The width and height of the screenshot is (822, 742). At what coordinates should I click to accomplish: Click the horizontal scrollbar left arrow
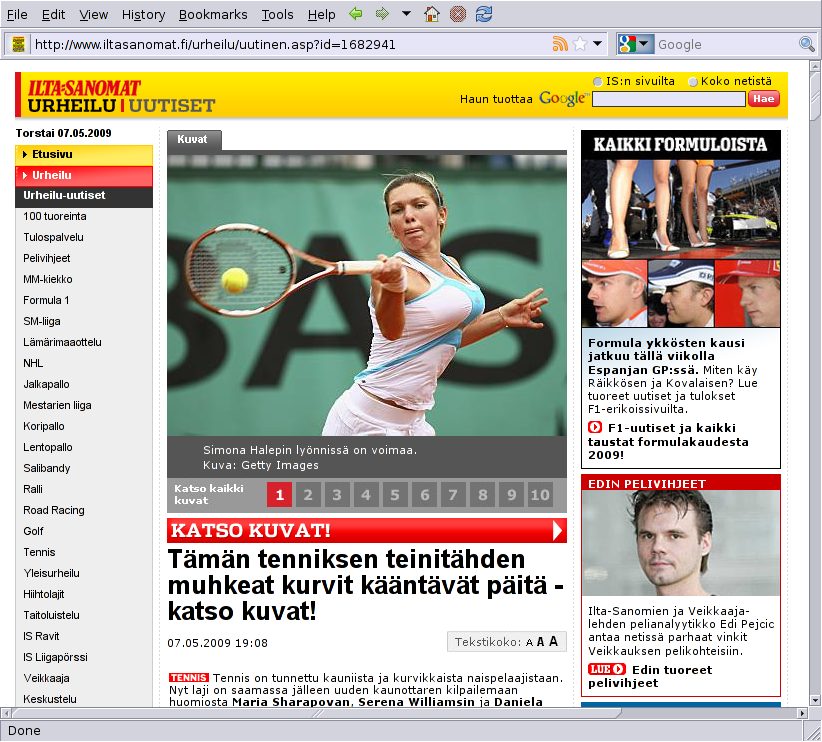tap(6, 713)
